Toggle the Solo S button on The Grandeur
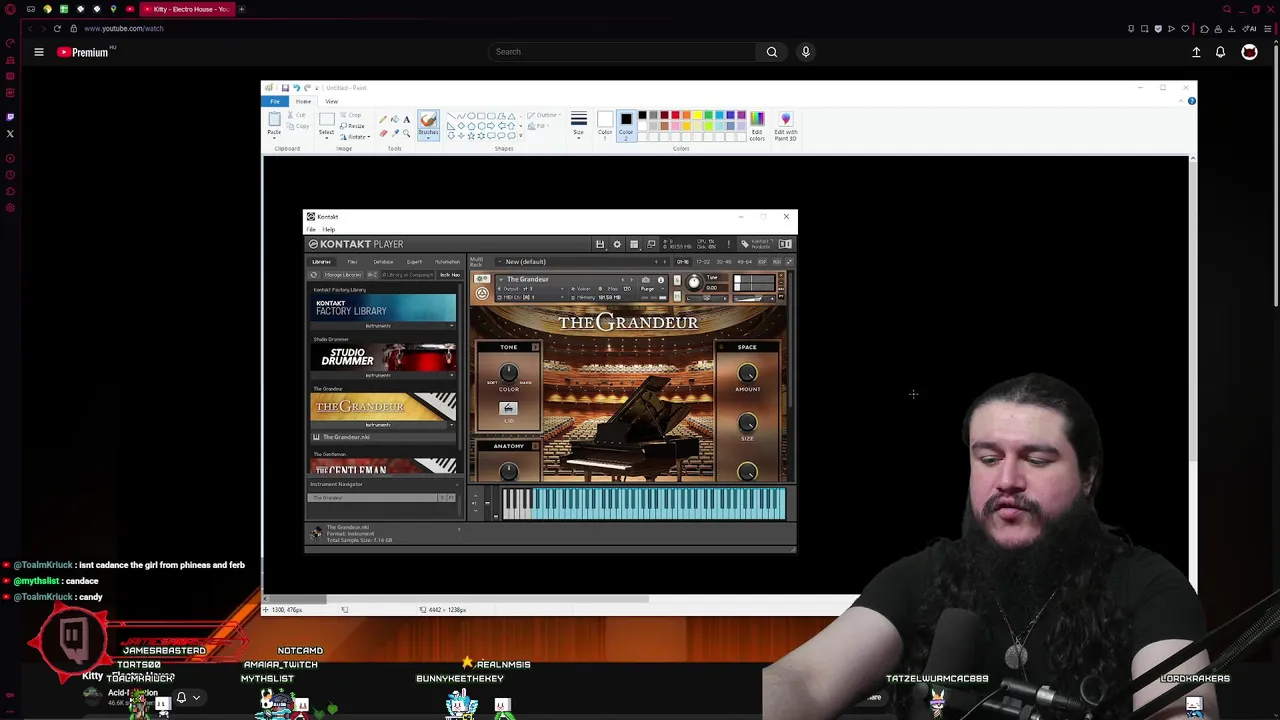This screenshot has height=720, width=1280. pos(677,280)
